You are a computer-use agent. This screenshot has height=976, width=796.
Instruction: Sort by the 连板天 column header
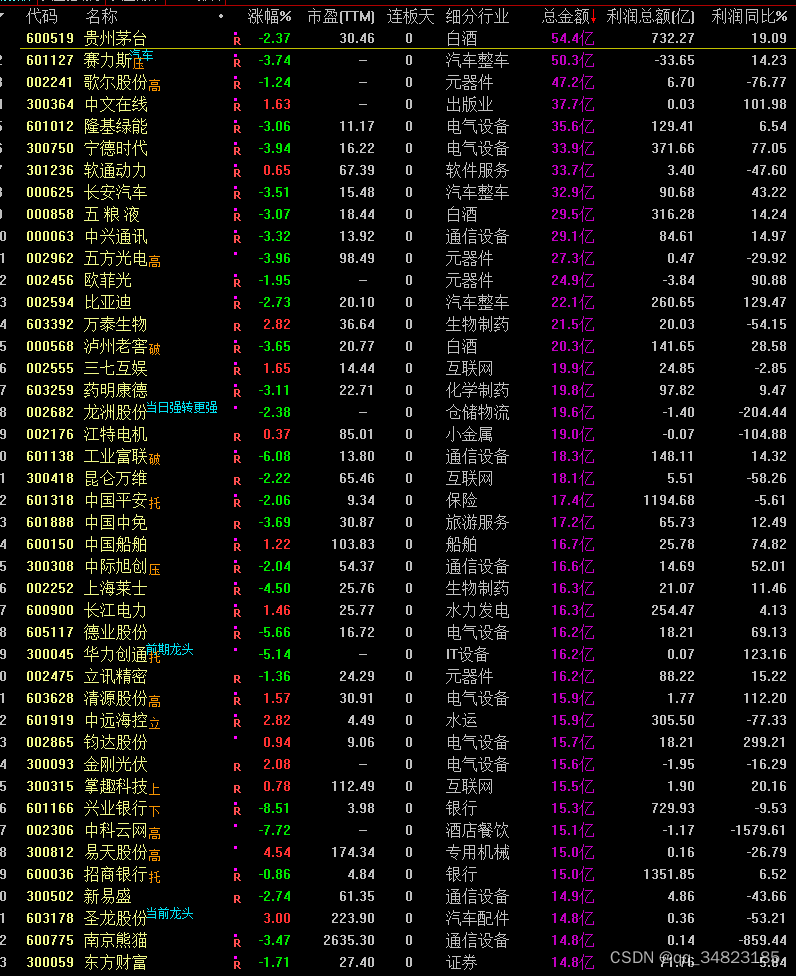(410, 16)
